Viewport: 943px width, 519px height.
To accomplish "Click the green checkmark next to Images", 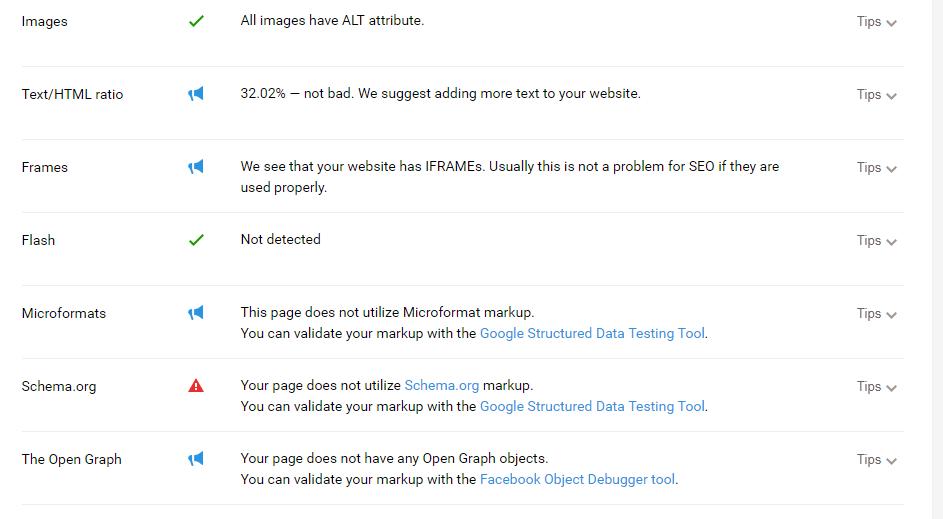I will pos(196,22).
